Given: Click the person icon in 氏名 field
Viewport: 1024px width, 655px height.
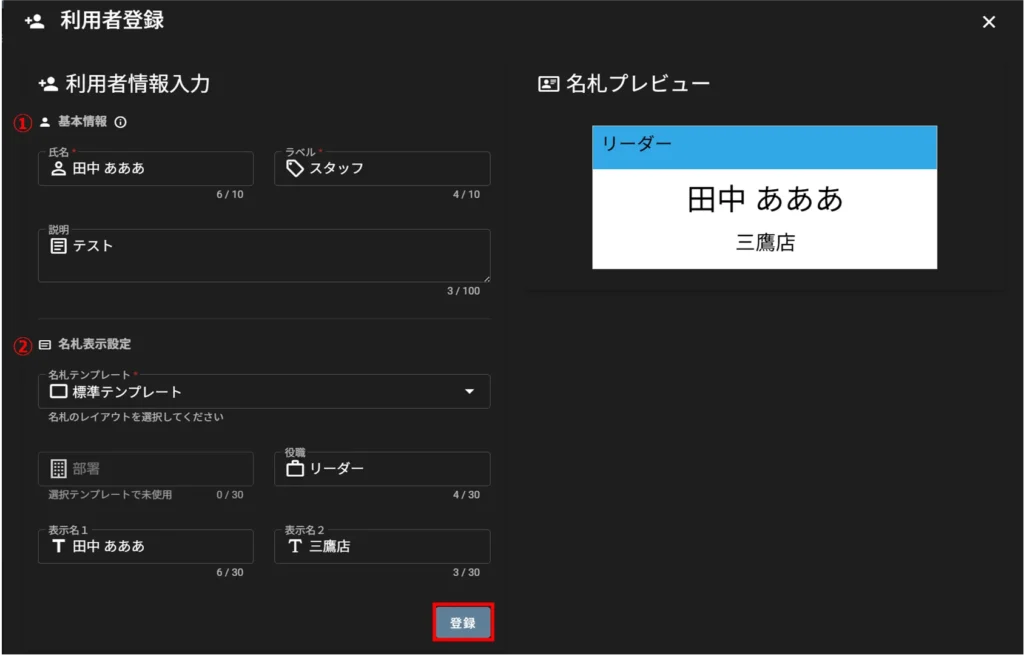Looking at the screenshot, I should (x=59, y=168).
